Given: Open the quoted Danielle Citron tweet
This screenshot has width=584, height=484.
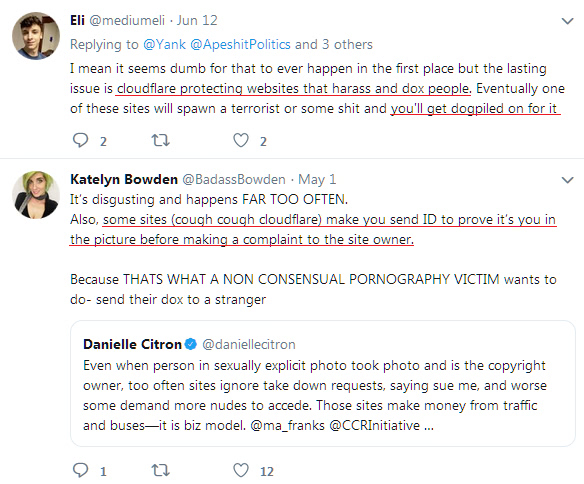Looking at the screenshot, I should pyautogui.click(x=323, y=383).
